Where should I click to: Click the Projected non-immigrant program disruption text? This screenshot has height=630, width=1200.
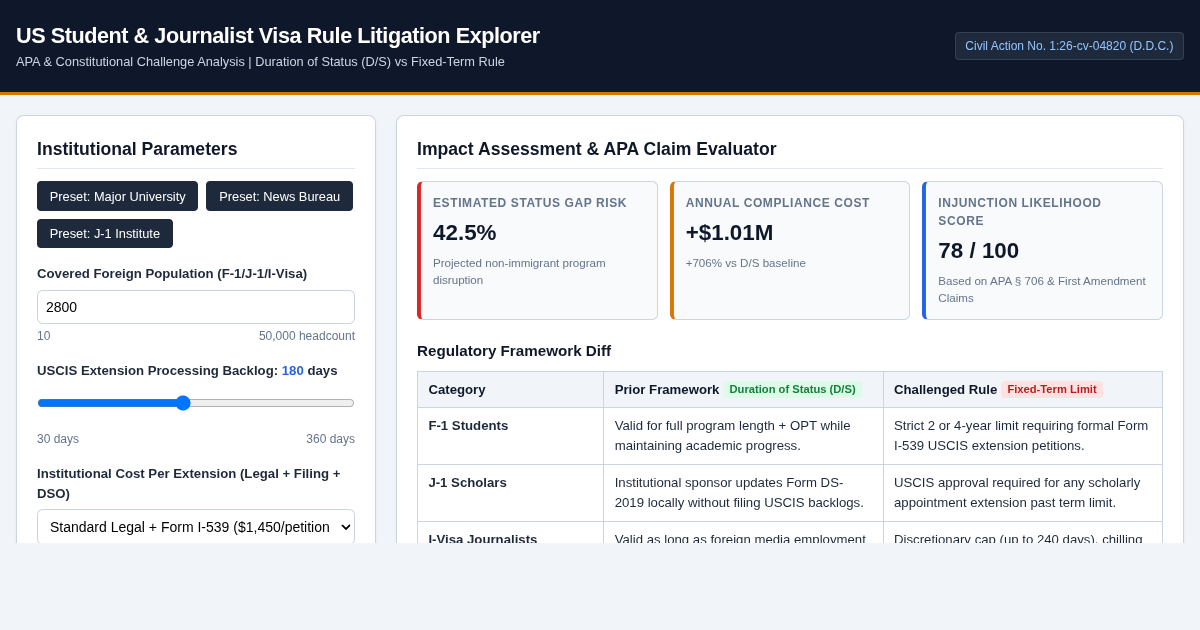click(x=519, y=271)
